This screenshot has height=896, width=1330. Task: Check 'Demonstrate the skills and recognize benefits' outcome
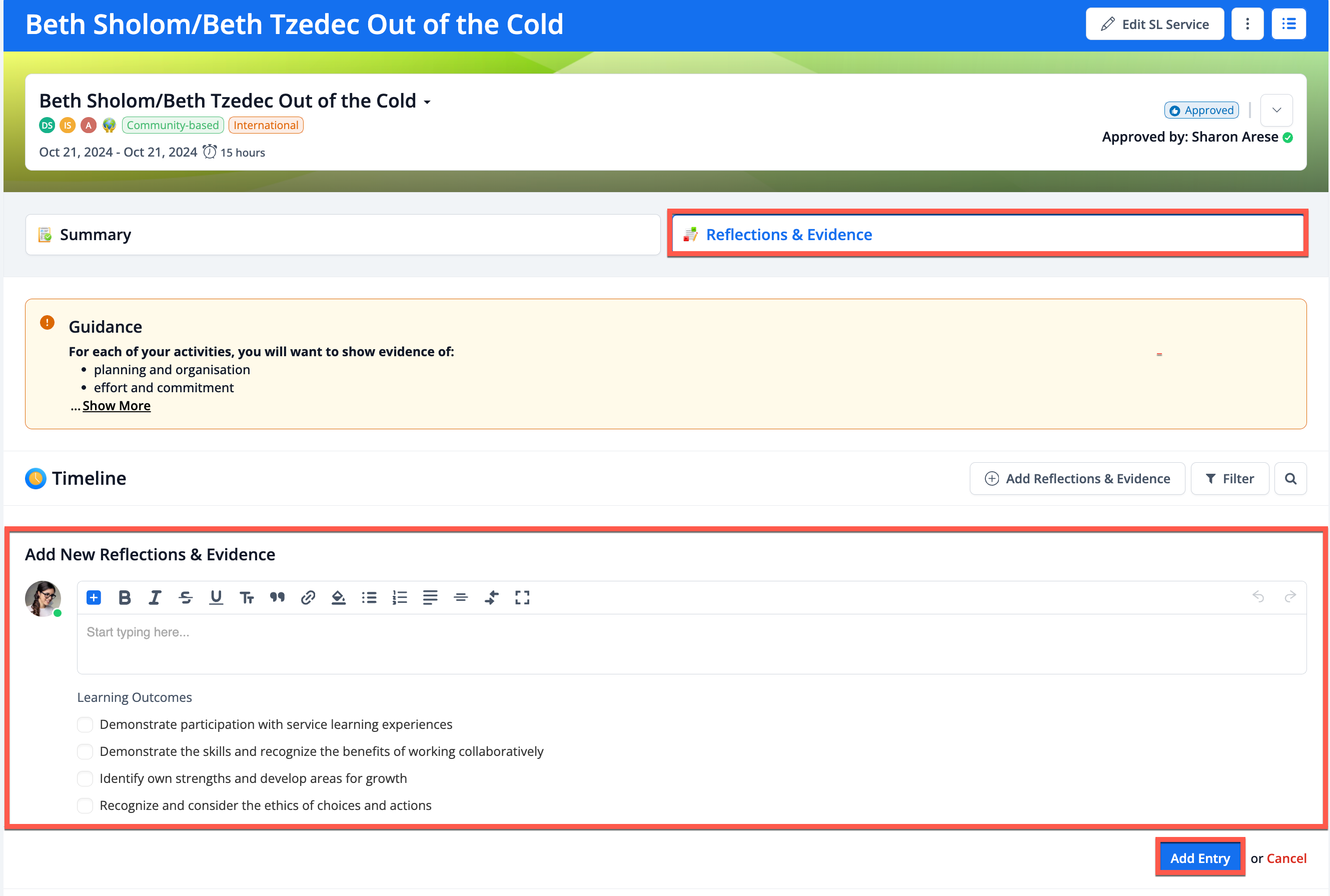[x=85, y=751]
